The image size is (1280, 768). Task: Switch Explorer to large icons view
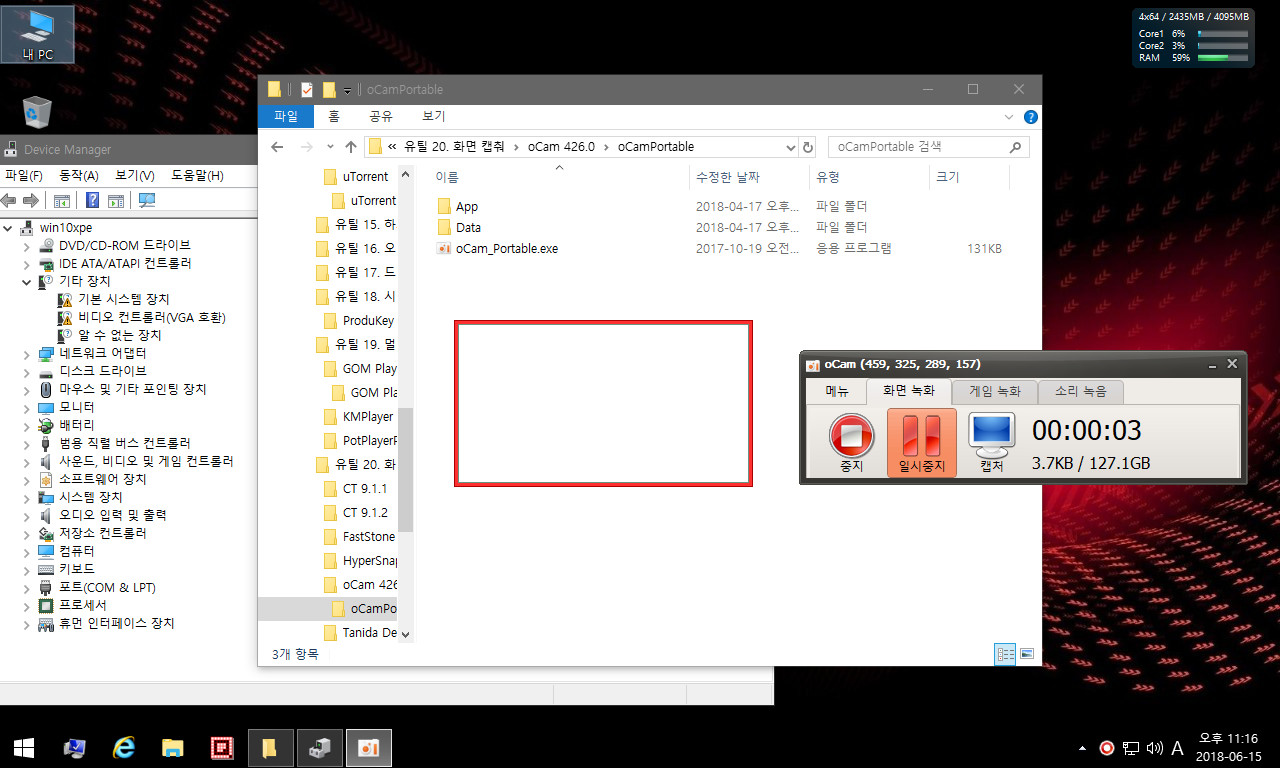tap(1025, 654)
